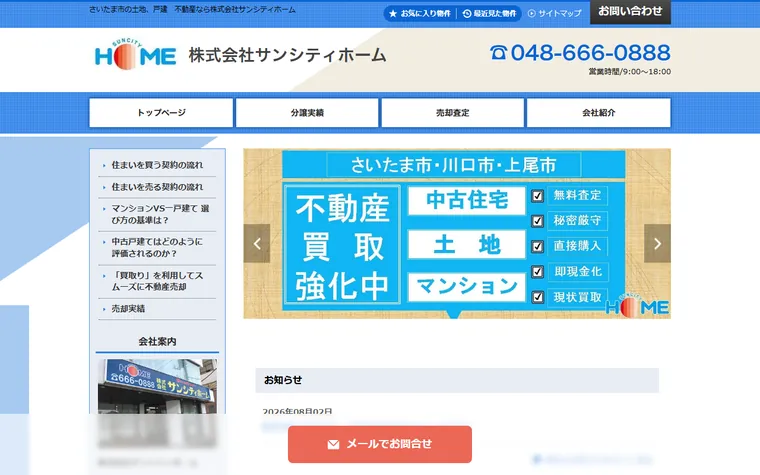Open 住まいを買う契約の流れ link
This screenshot has height=475, width=760.
(x=157, y=165)
